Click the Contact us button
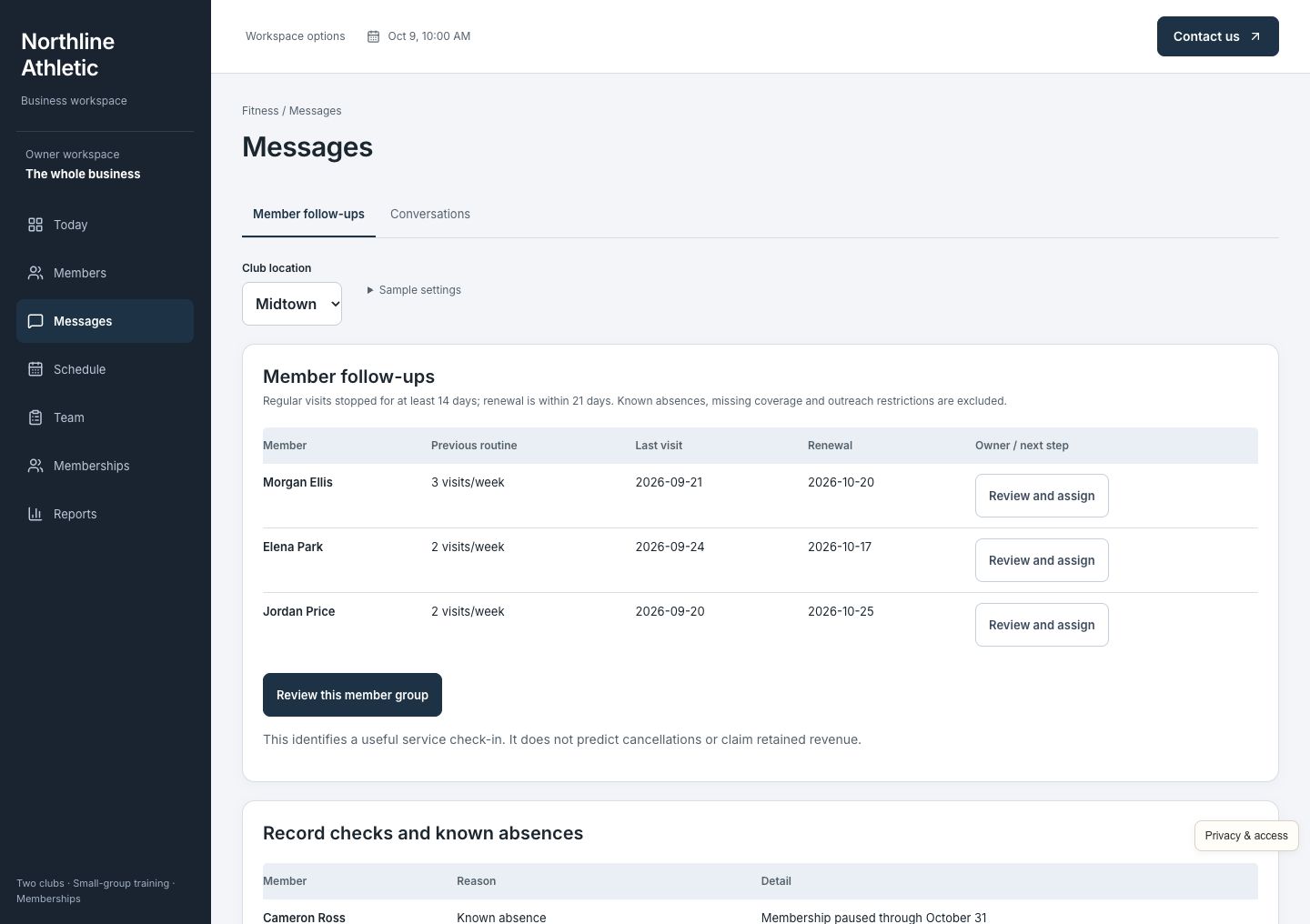The width and height of the screenshot is (1310, 924). click(x=1218, y=36)
